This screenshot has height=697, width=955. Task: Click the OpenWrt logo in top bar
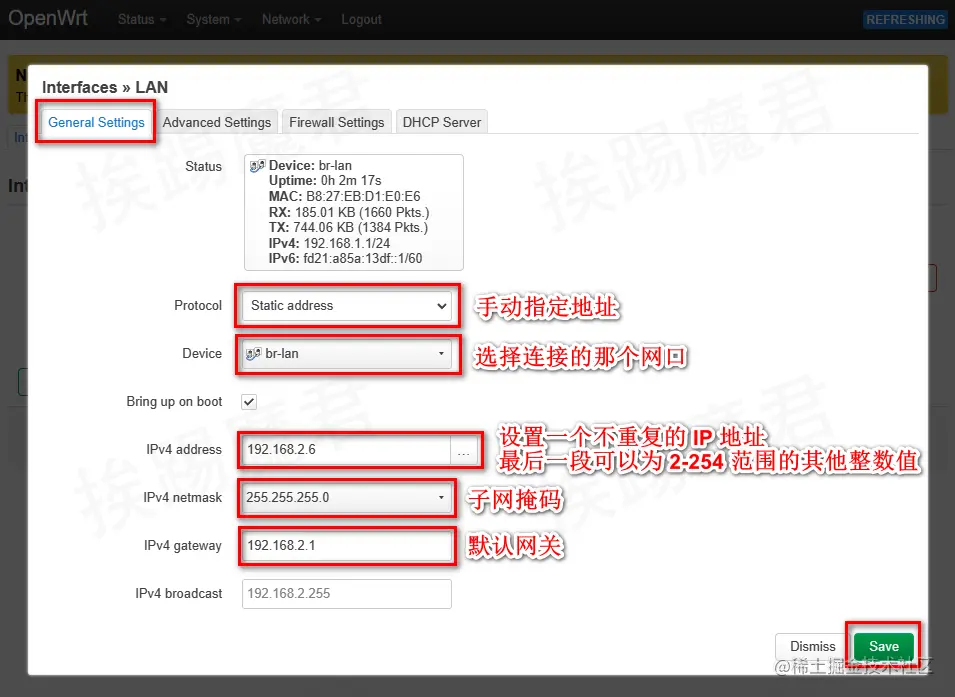pyautogui.click(x=49, y=17)
